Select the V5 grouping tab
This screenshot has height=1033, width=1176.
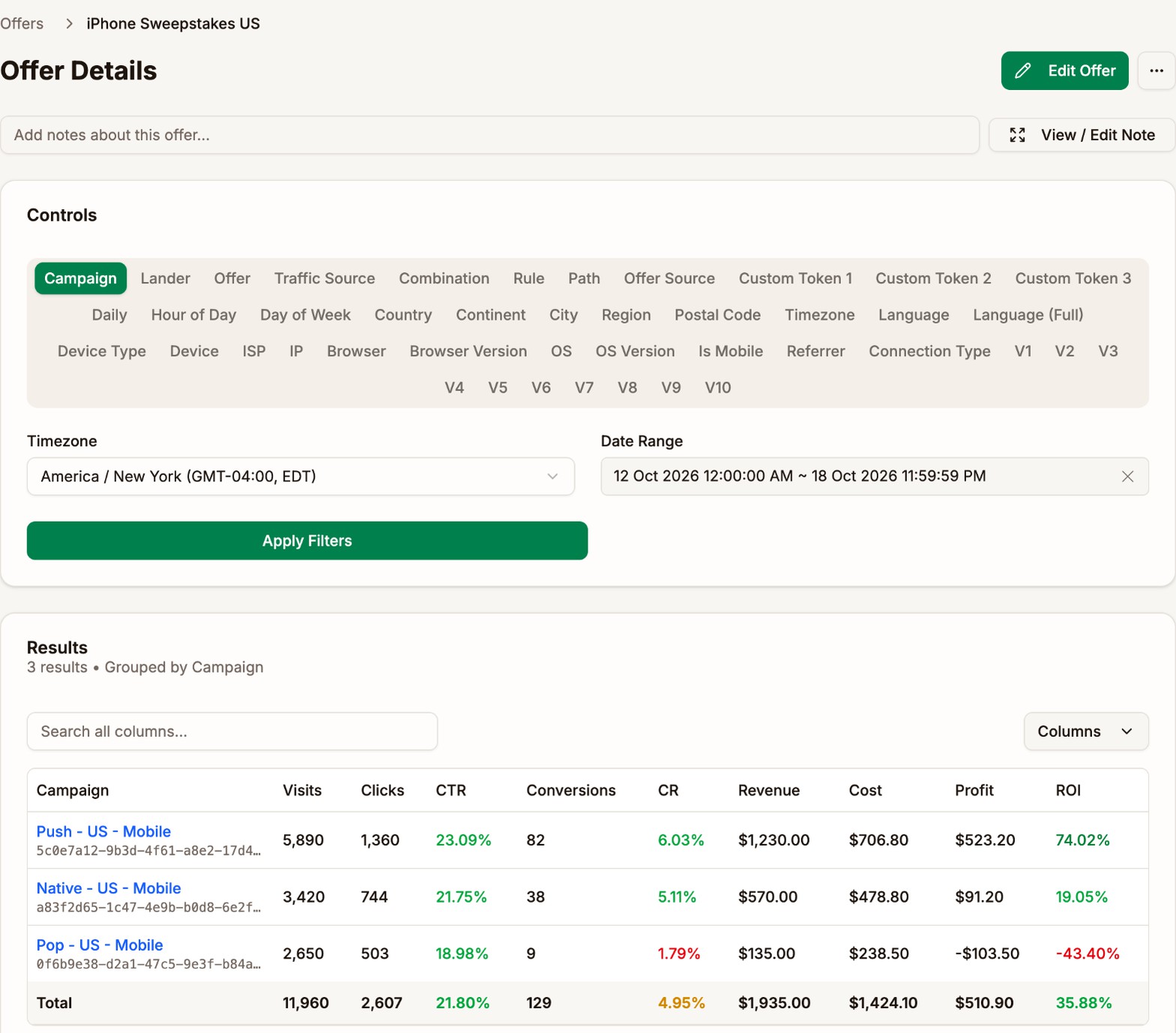point(498,388)
